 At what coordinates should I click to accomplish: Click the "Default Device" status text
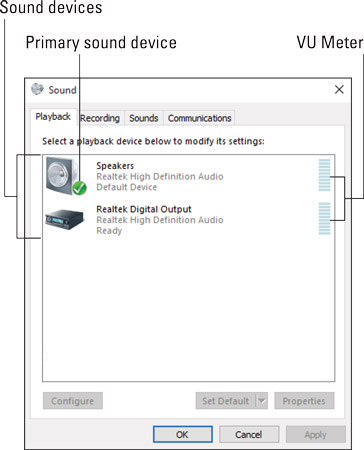[127, 187]
